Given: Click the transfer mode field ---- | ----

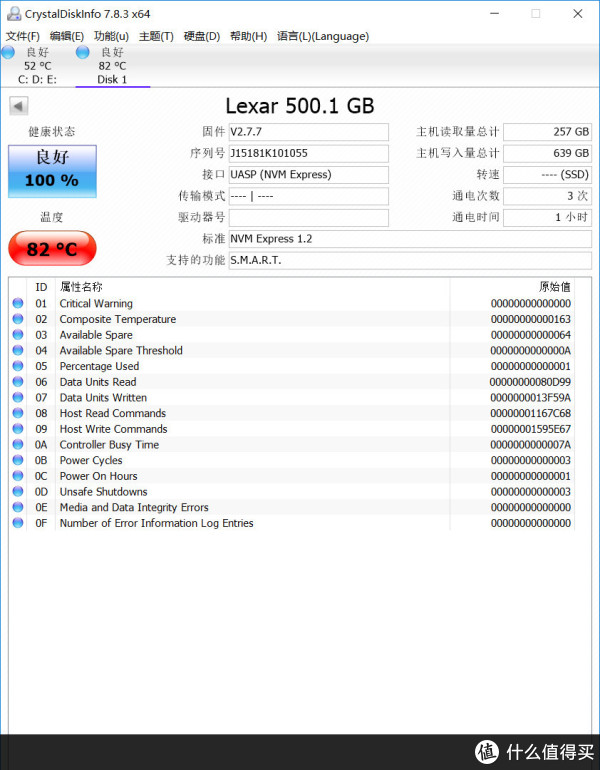Looking at the screenshot, I should click(309, 196).
